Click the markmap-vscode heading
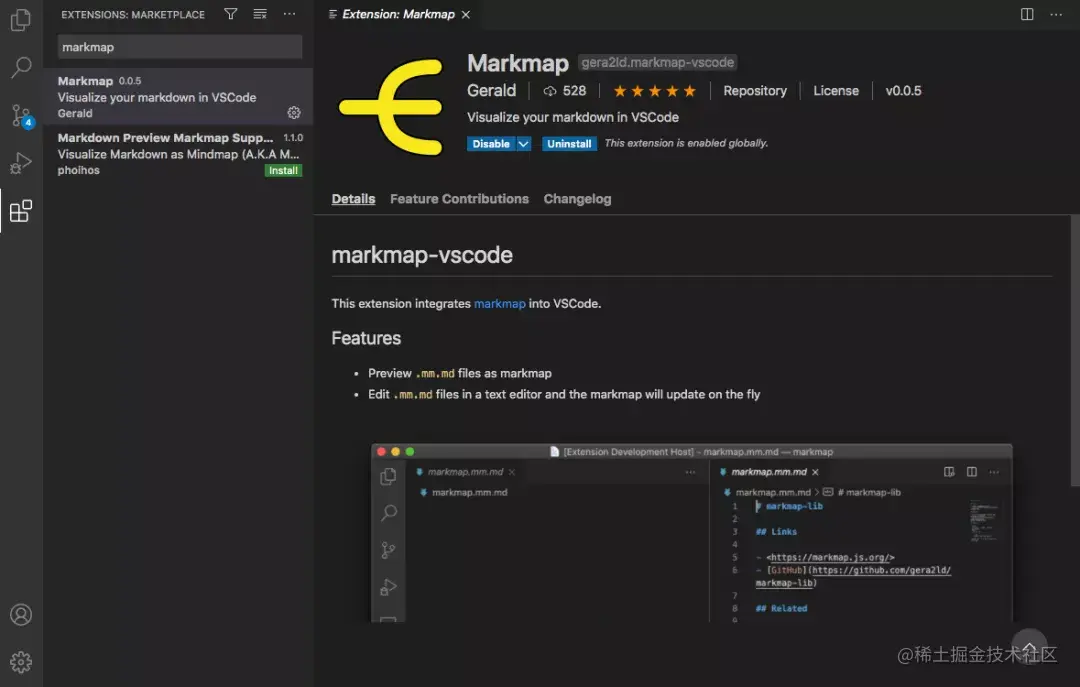The height and width of the screenshot is (687, 1080). (x=422, y=255)
